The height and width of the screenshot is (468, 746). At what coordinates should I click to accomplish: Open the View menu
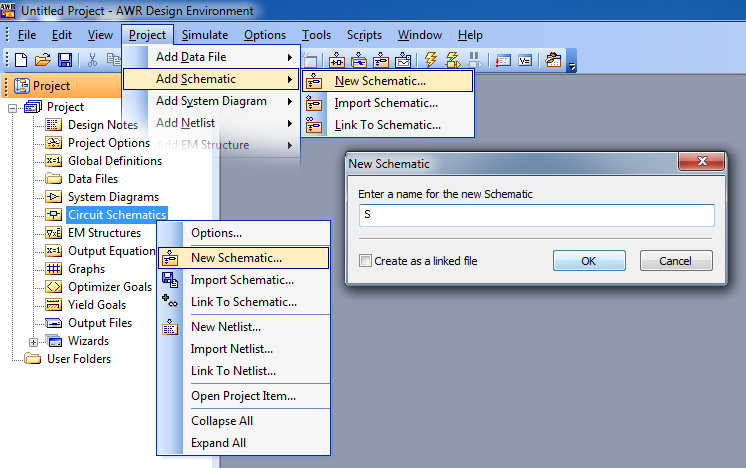click(x=100, y=35)
